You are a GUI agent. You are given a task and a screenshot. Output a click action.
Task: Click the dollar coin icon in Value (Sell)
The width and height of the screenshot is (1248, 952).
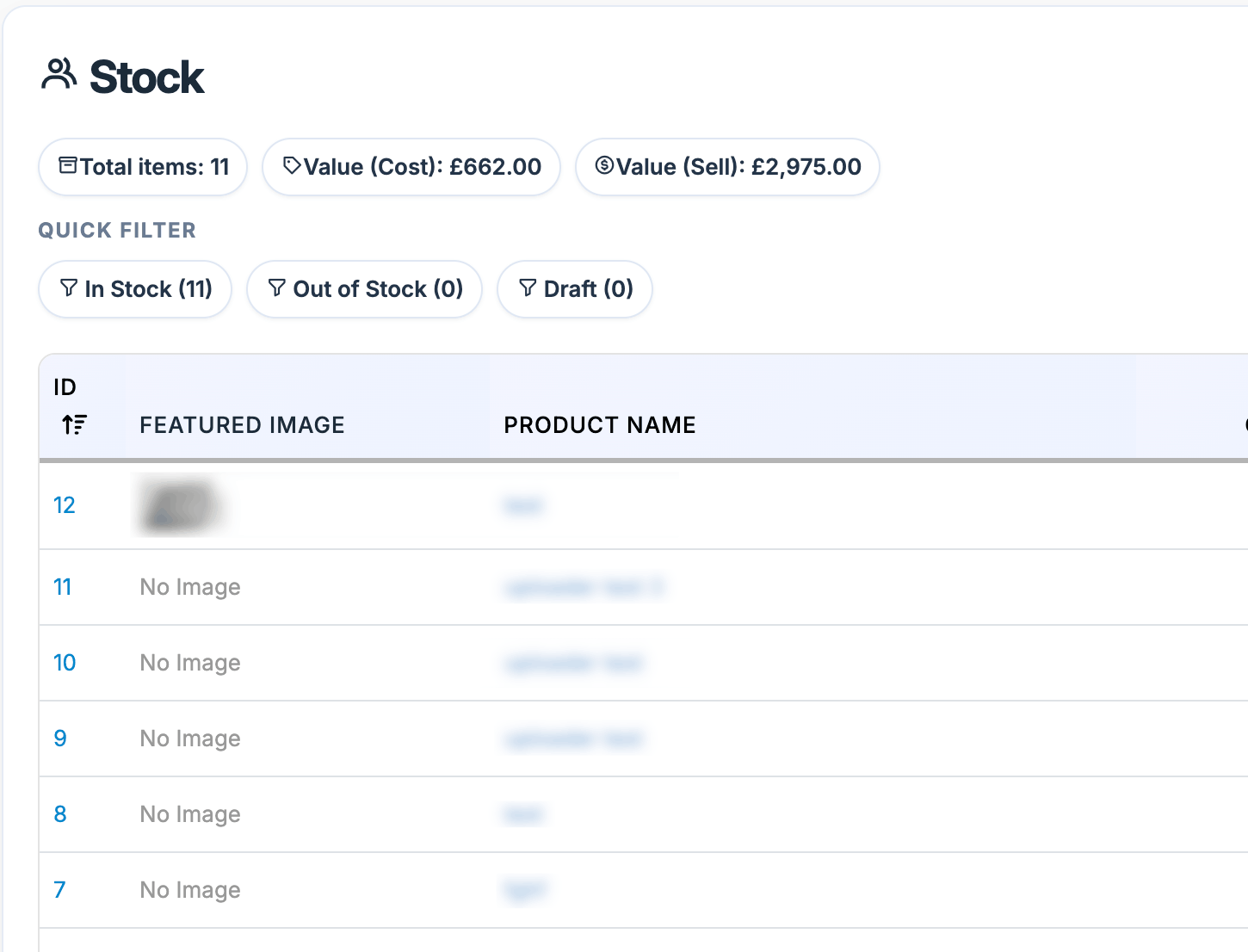coord(604,165)
